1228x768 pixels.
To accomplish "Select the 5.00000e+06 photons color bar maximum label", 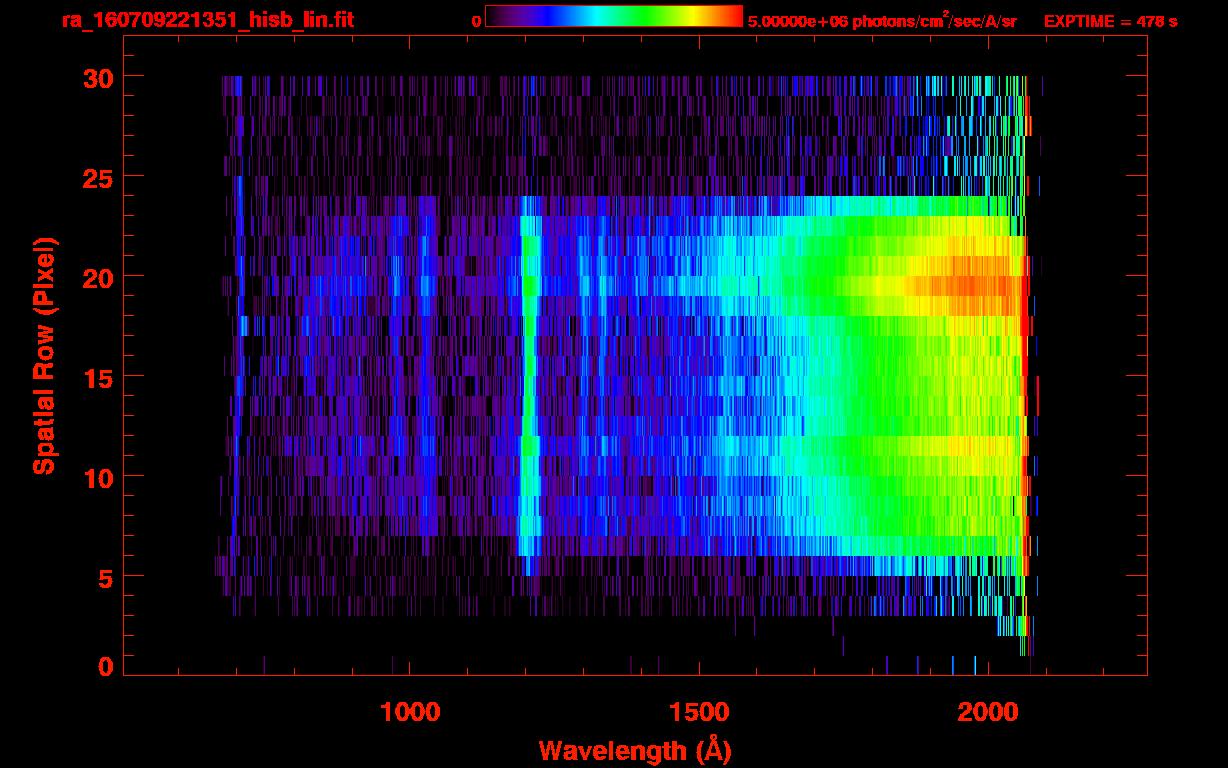I will [x=882, y=21].
